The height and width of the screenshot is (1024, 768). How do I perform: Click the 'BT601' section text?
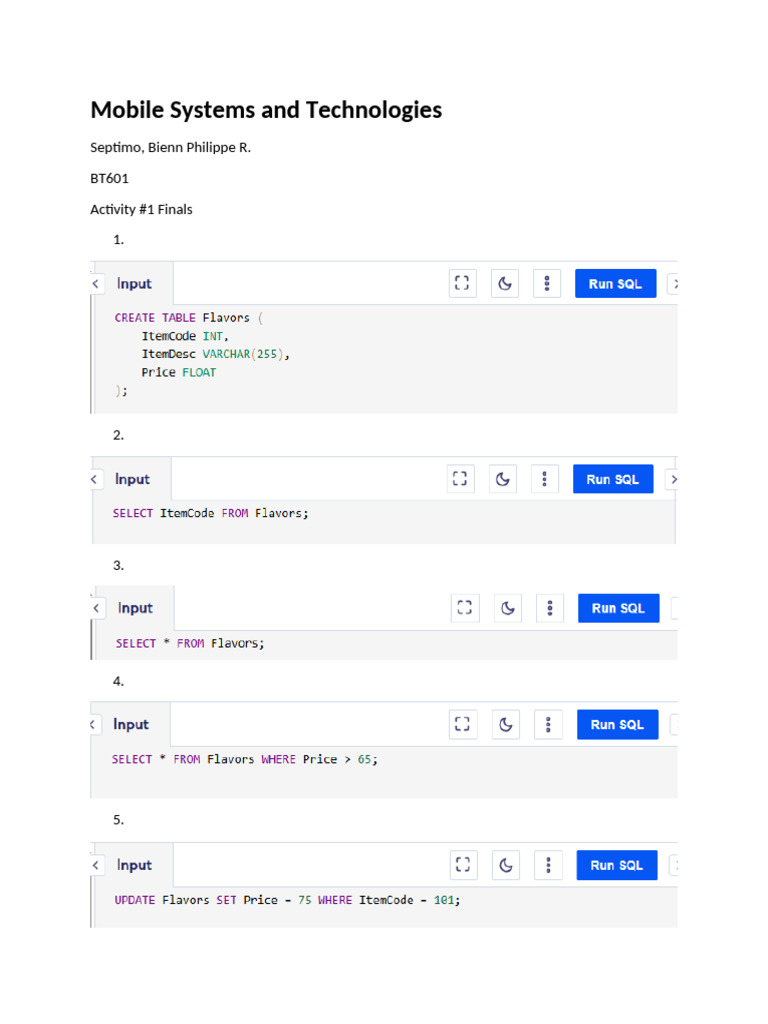coord(110,178)
